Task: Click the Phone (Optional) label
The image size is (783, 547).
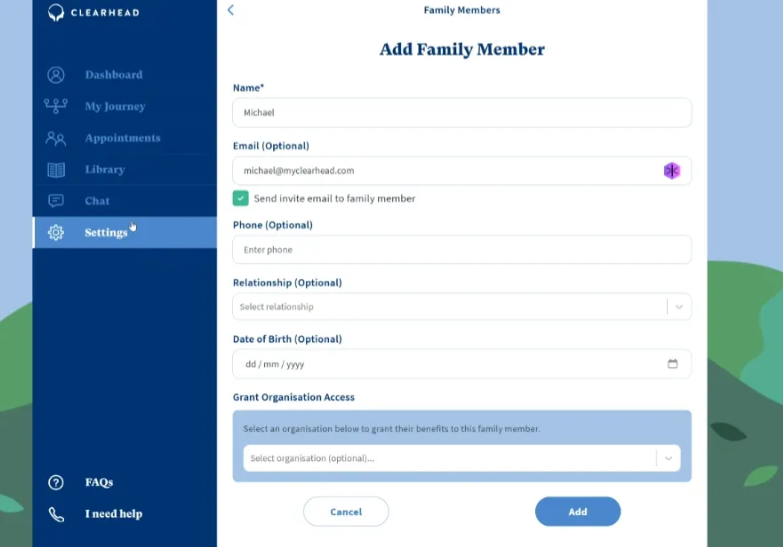Action: pos(273,225)
